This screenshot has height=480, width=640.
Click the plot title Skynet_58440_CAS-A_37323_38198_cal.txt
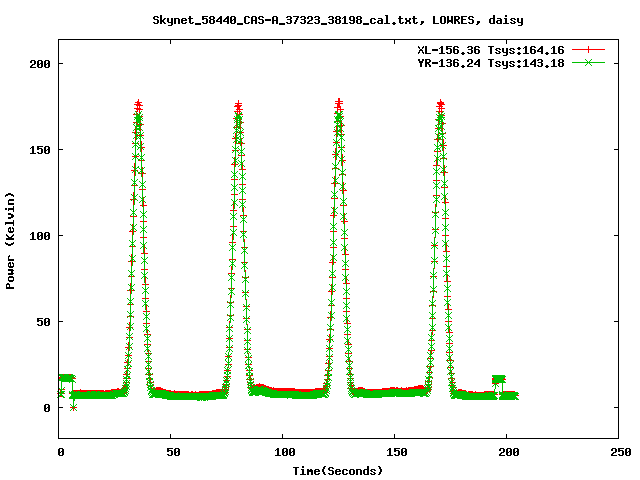pyautogui.click(x=338, y=20)
